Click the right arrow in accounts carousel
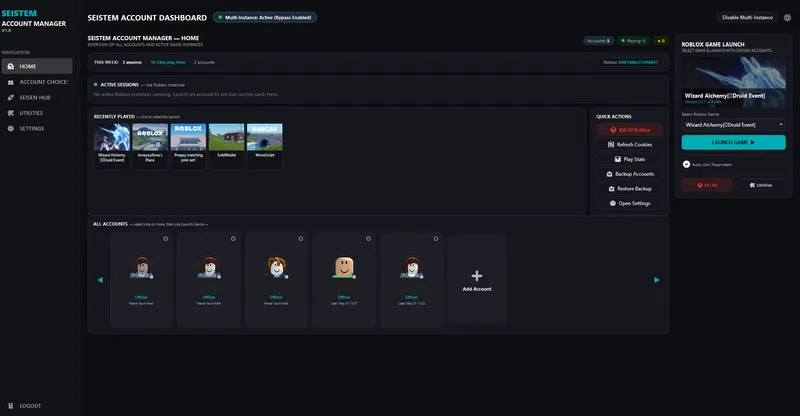 pyautogui.click(x=657, y=280)
